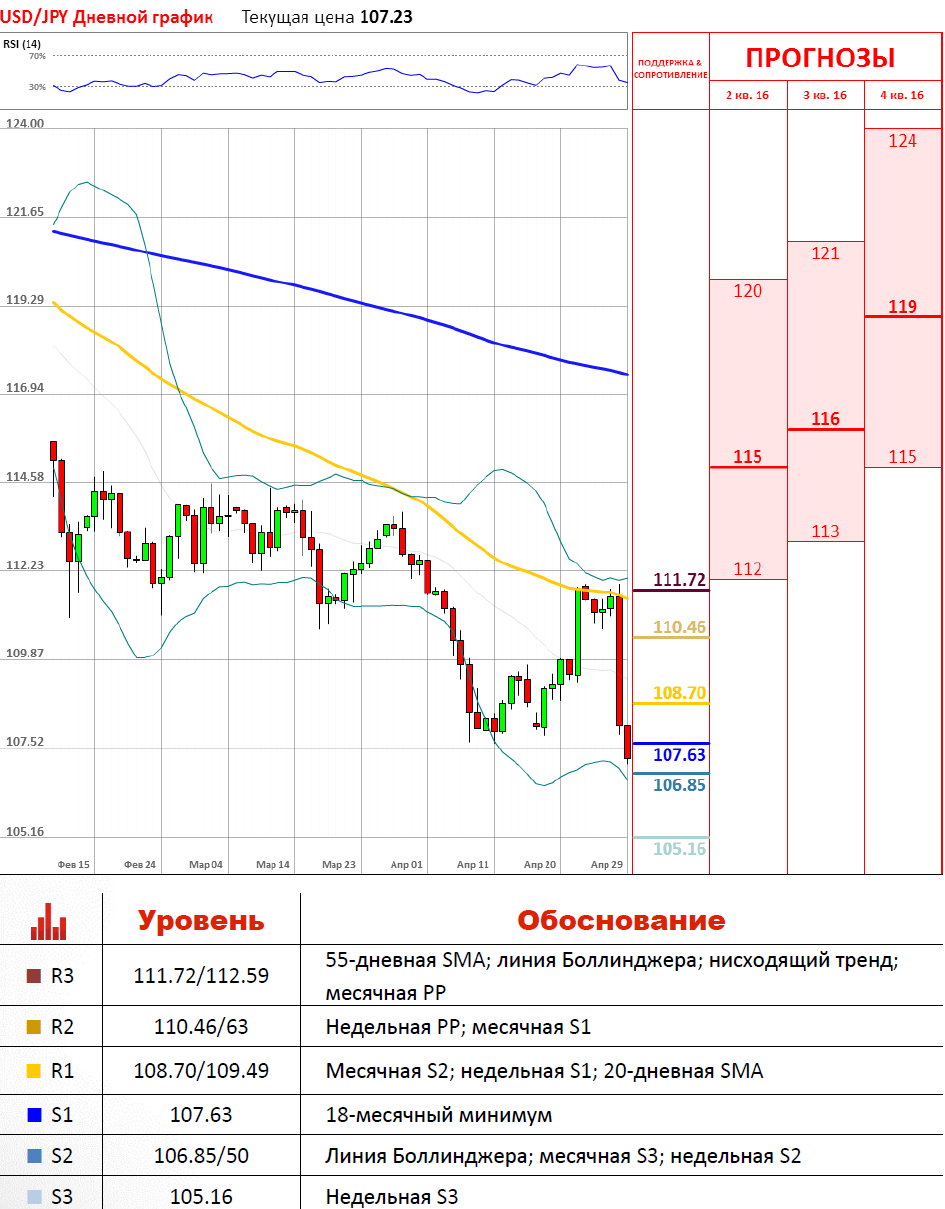Image resolution: width=945 pixels, height=1209 pixels.
Task: Click the RSI (14) label
Action: point(22,44)
